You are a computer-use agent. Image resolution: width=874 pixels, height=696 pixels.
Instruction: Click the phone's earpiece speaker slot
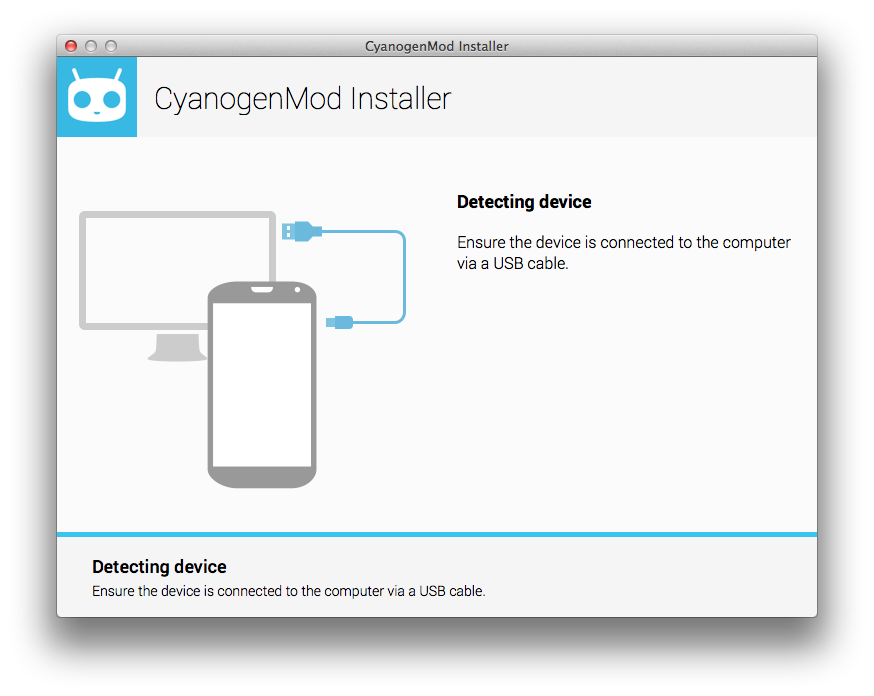point(262,290)
